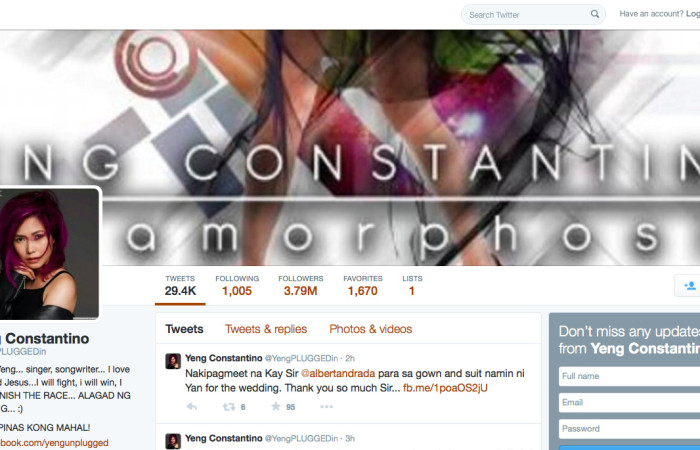
Task: Click the Email signup field
Action: point(629,403)
